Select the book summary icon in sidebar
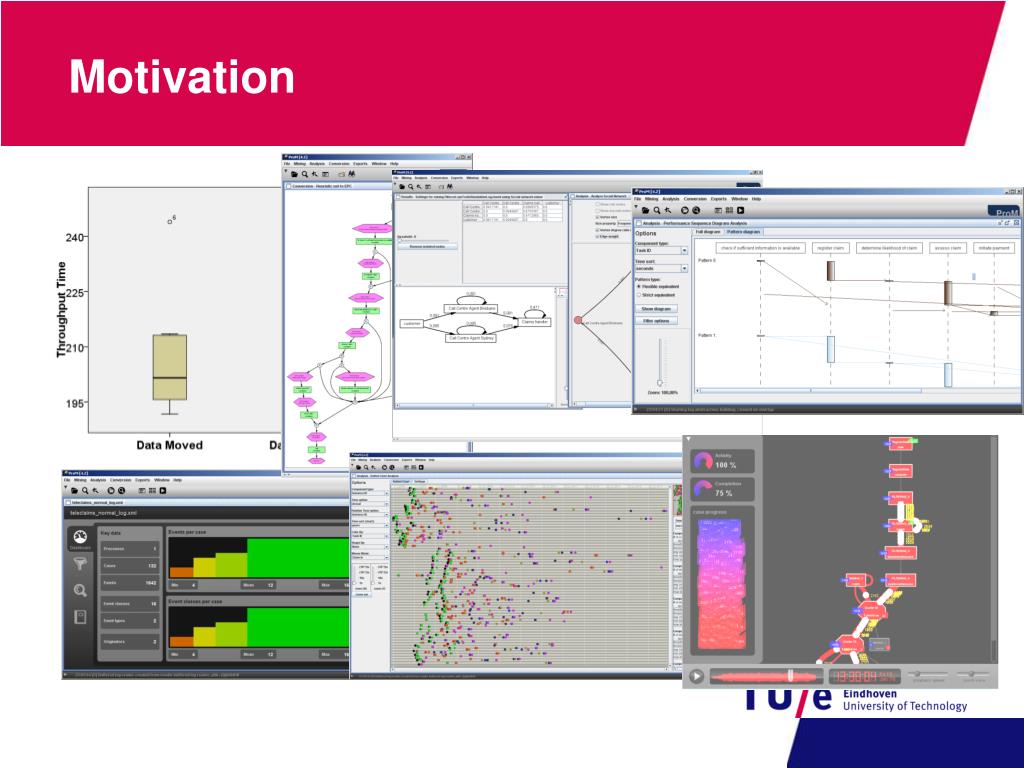Screen dimensions: 1024x768 (80, 616)
